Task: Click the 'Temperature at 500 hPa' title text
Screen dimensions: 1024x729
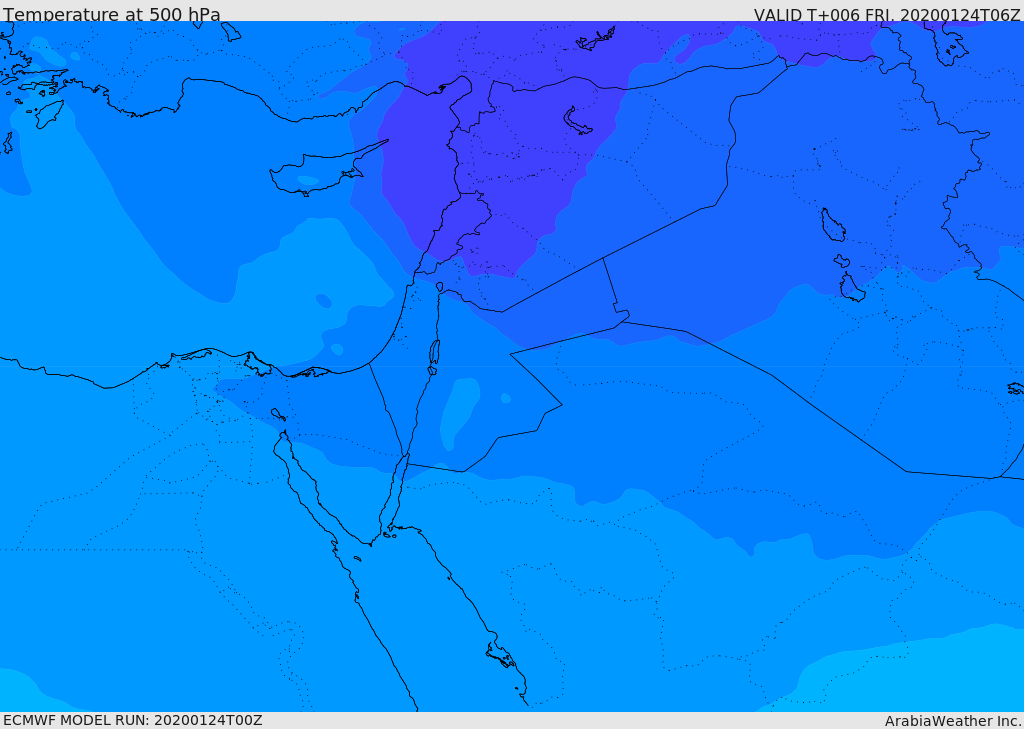Action: pos(112,14)
